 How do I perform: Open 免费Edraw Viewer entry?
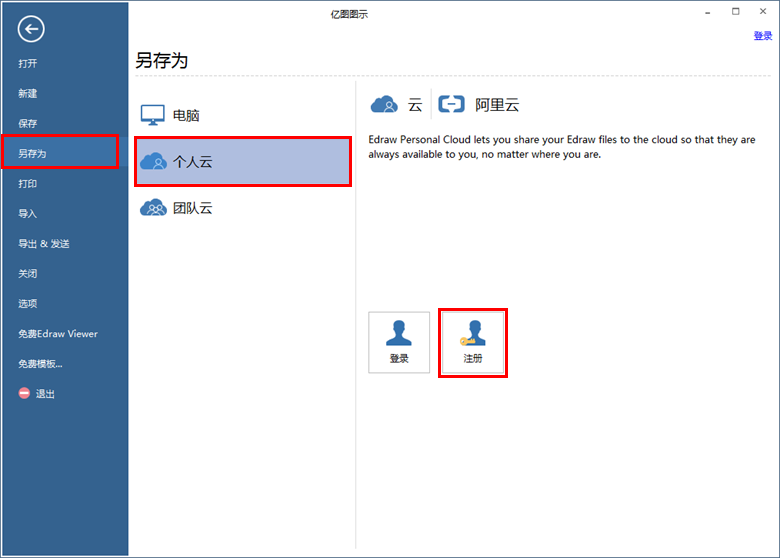(58, 334)
